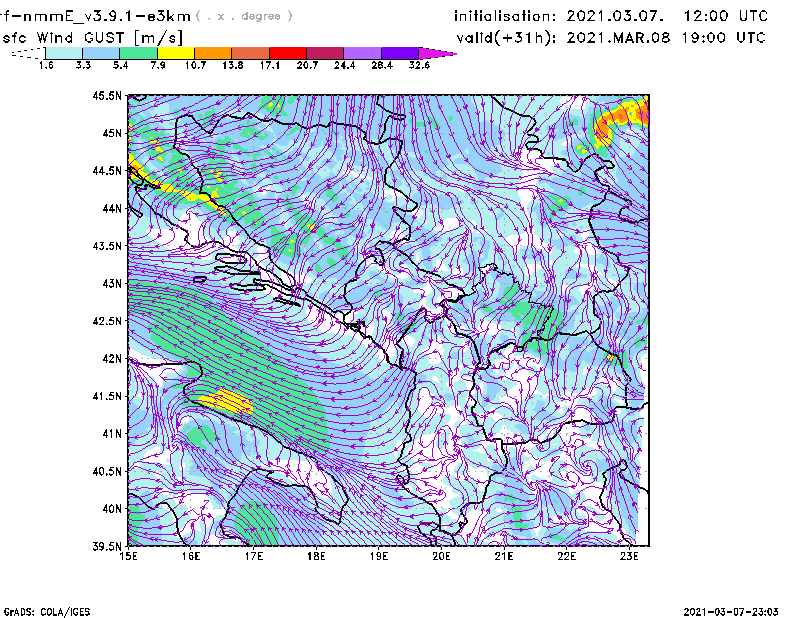Click the legend value 20.7
Image resolution: width=800 pixels, height=618 pixels.
click(307, 65)
